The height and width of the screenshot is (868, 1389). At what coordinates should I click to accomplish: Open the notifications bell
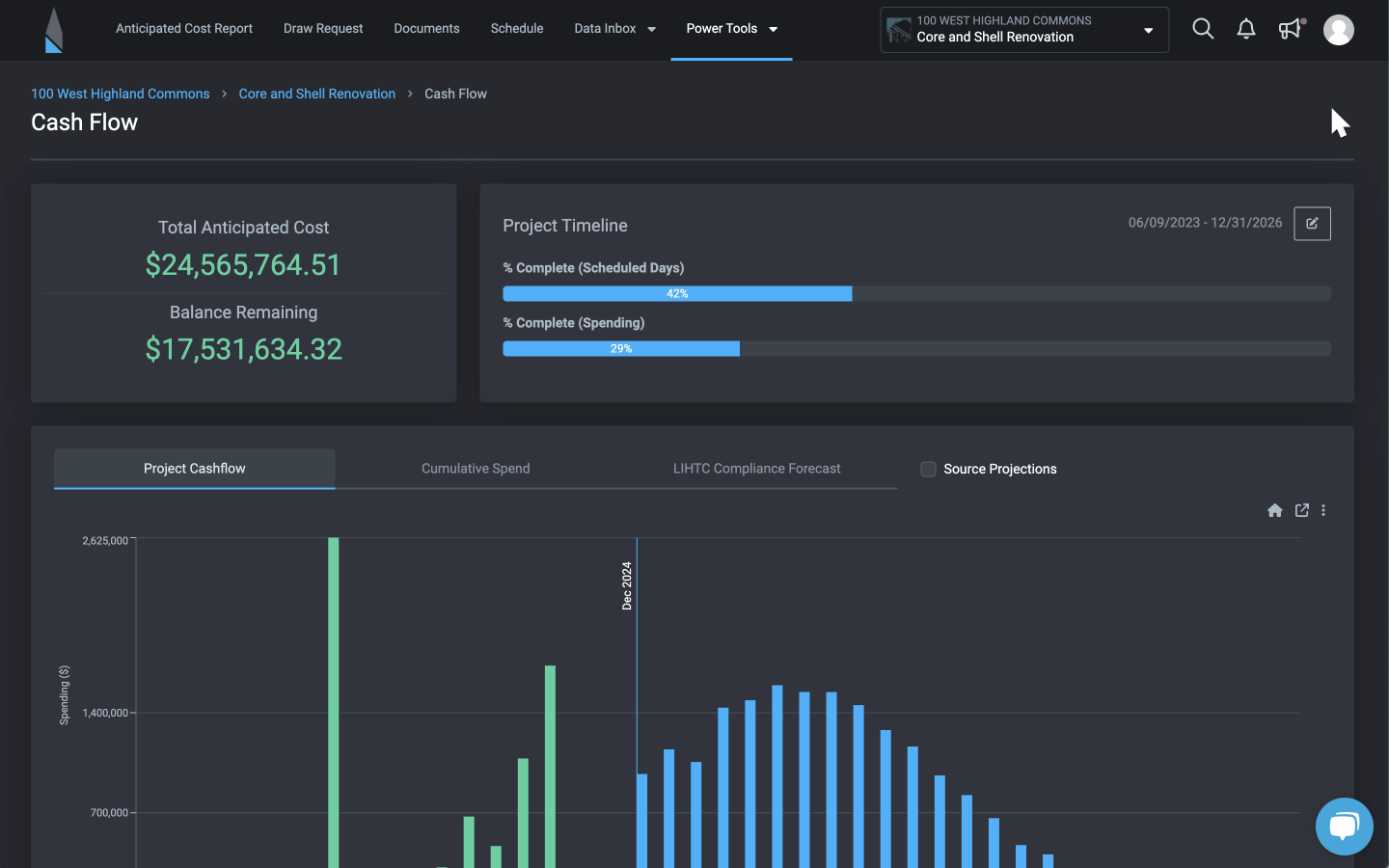click(1246, 29)
